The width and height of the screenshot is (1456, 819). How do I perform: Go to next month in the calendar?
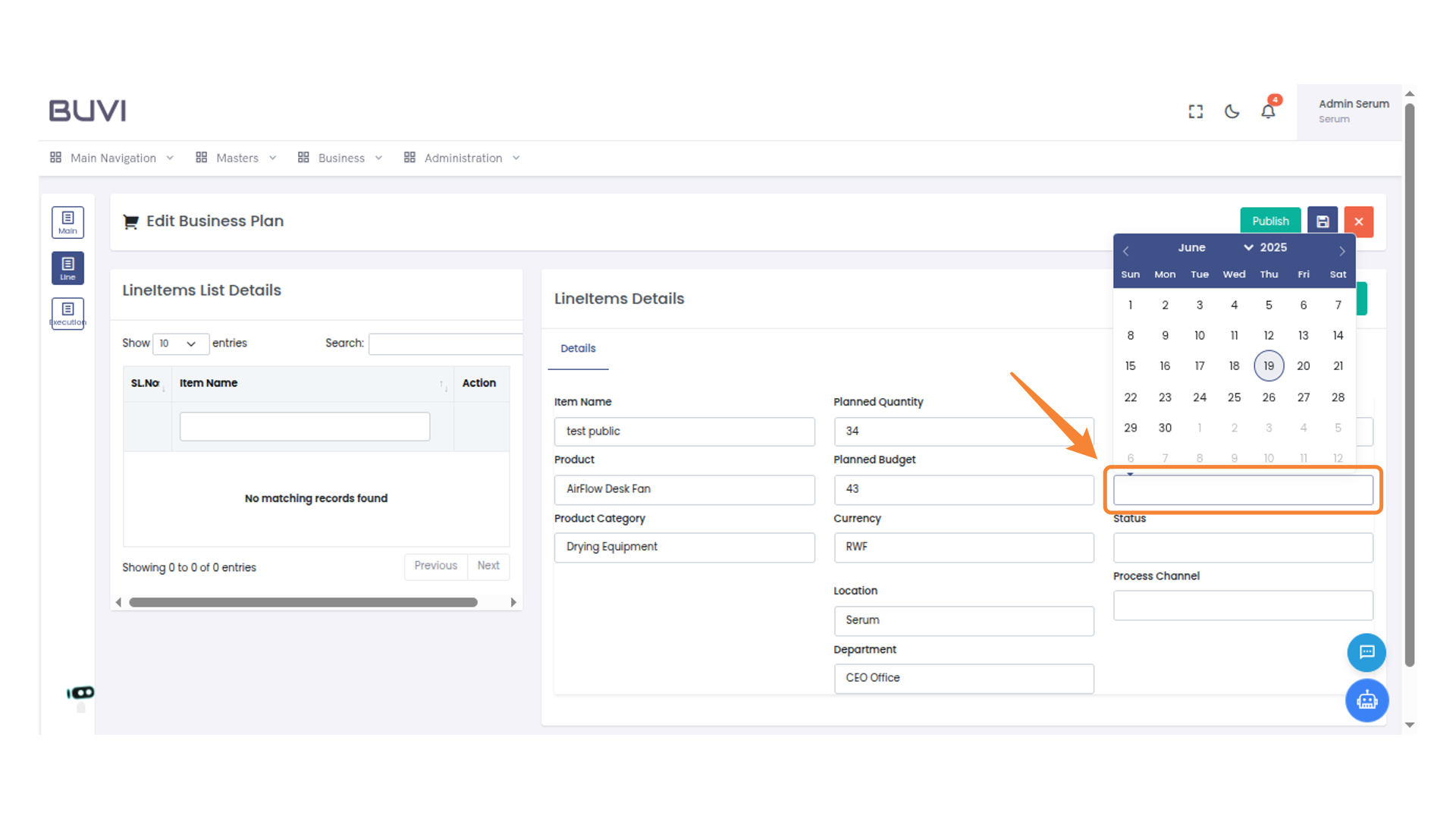click(1341, 250)
